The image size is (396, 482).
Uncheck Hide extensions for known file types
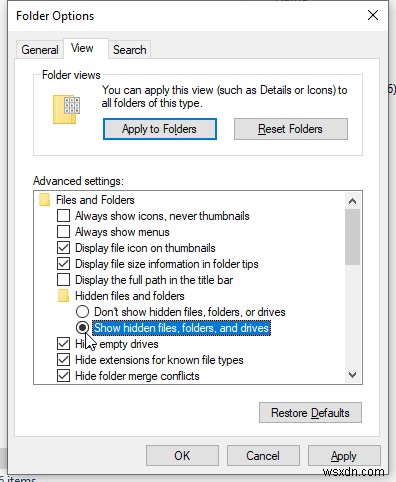point(63,360)
